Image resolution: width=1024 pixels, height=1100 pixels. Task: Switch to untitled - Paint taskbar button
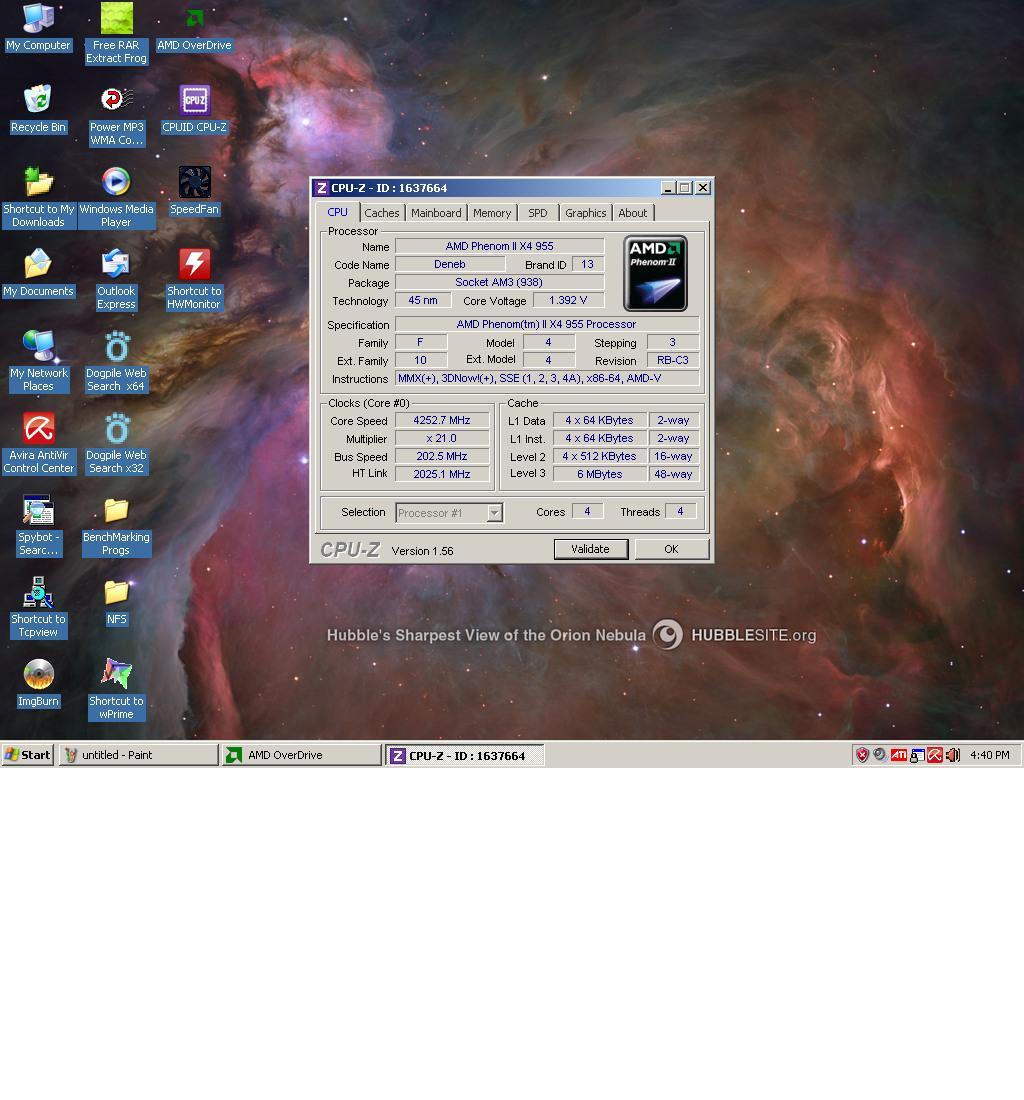(x=139, y=755)
